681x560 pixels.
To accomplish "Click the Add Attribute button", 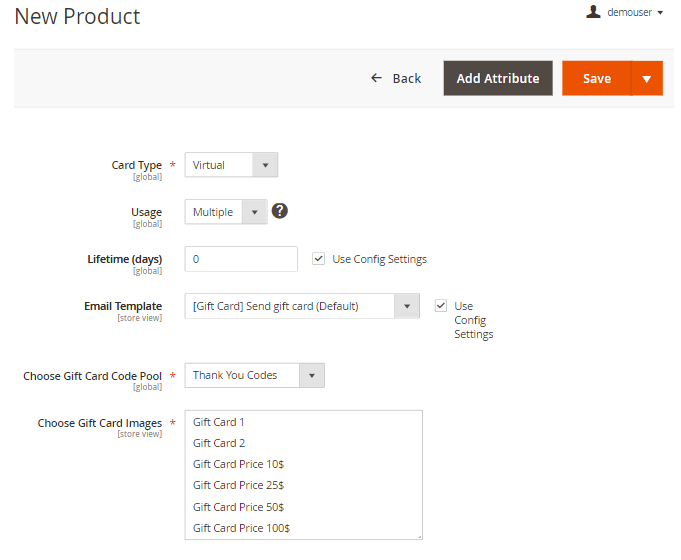I will (x=498, y=78).
